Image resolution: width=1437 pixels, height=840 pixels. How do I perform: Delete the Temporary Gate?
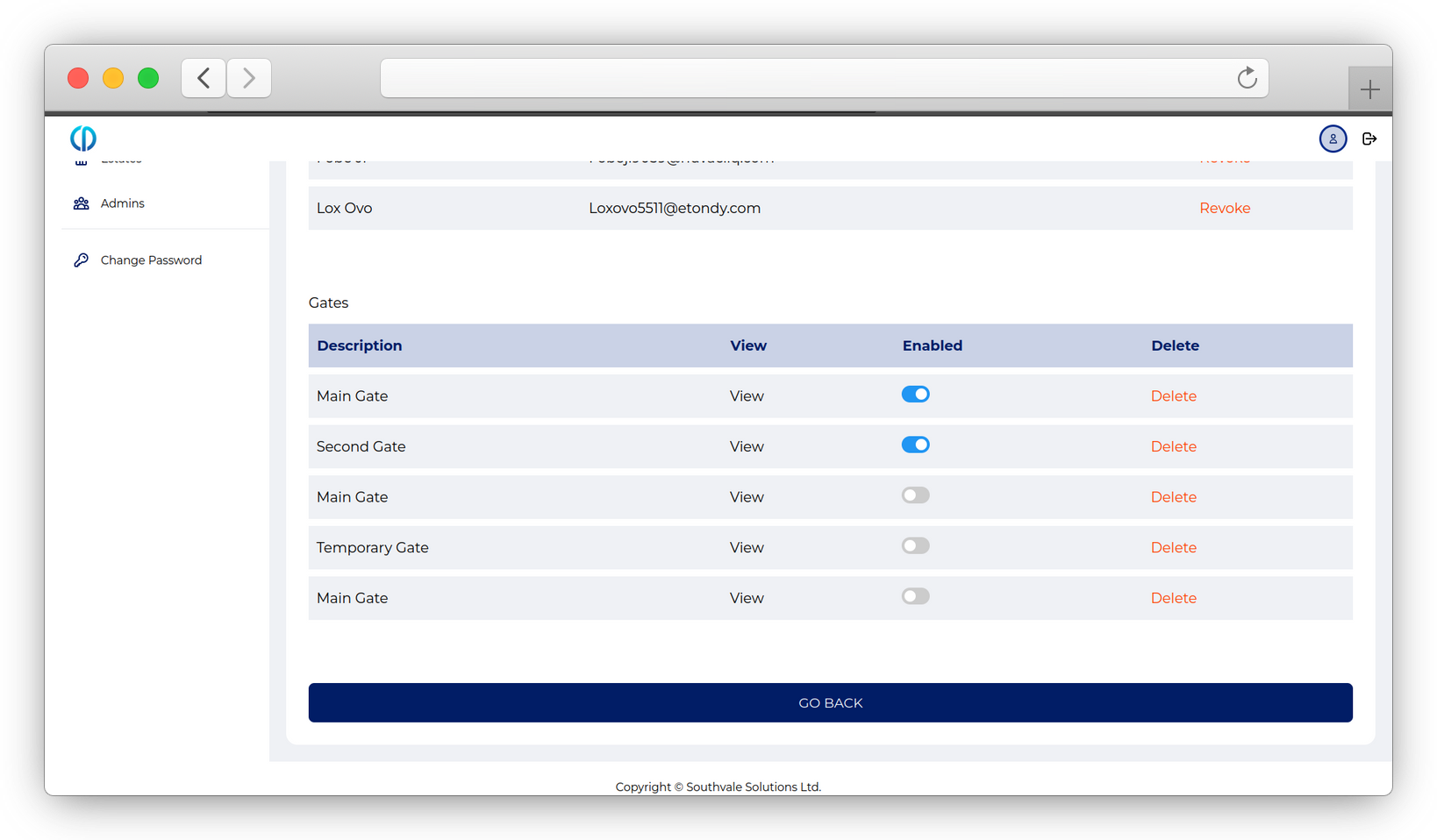pyautogui.click(x=1173, y=548)
